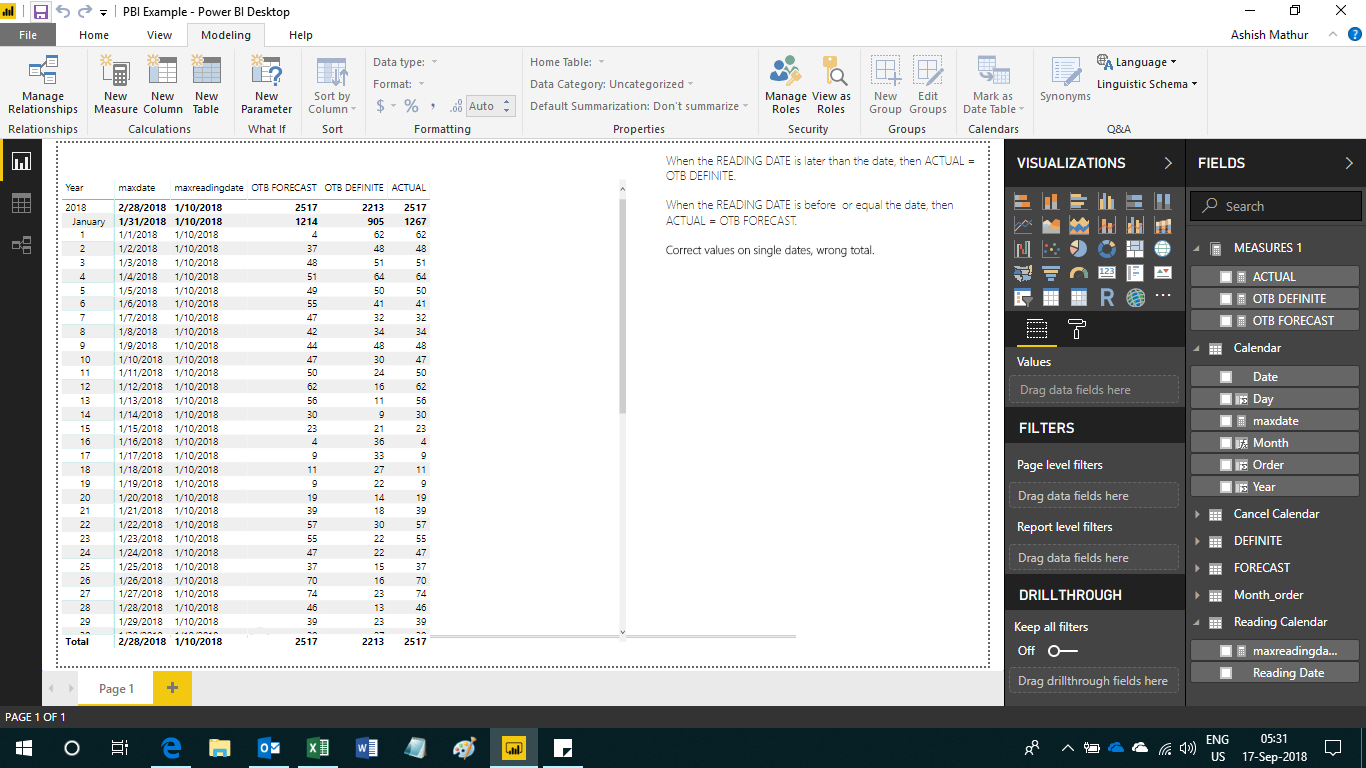This screenshot has width=1366, height=768.
Task: Add a new report page with plus button
Action: coord(172,688)
